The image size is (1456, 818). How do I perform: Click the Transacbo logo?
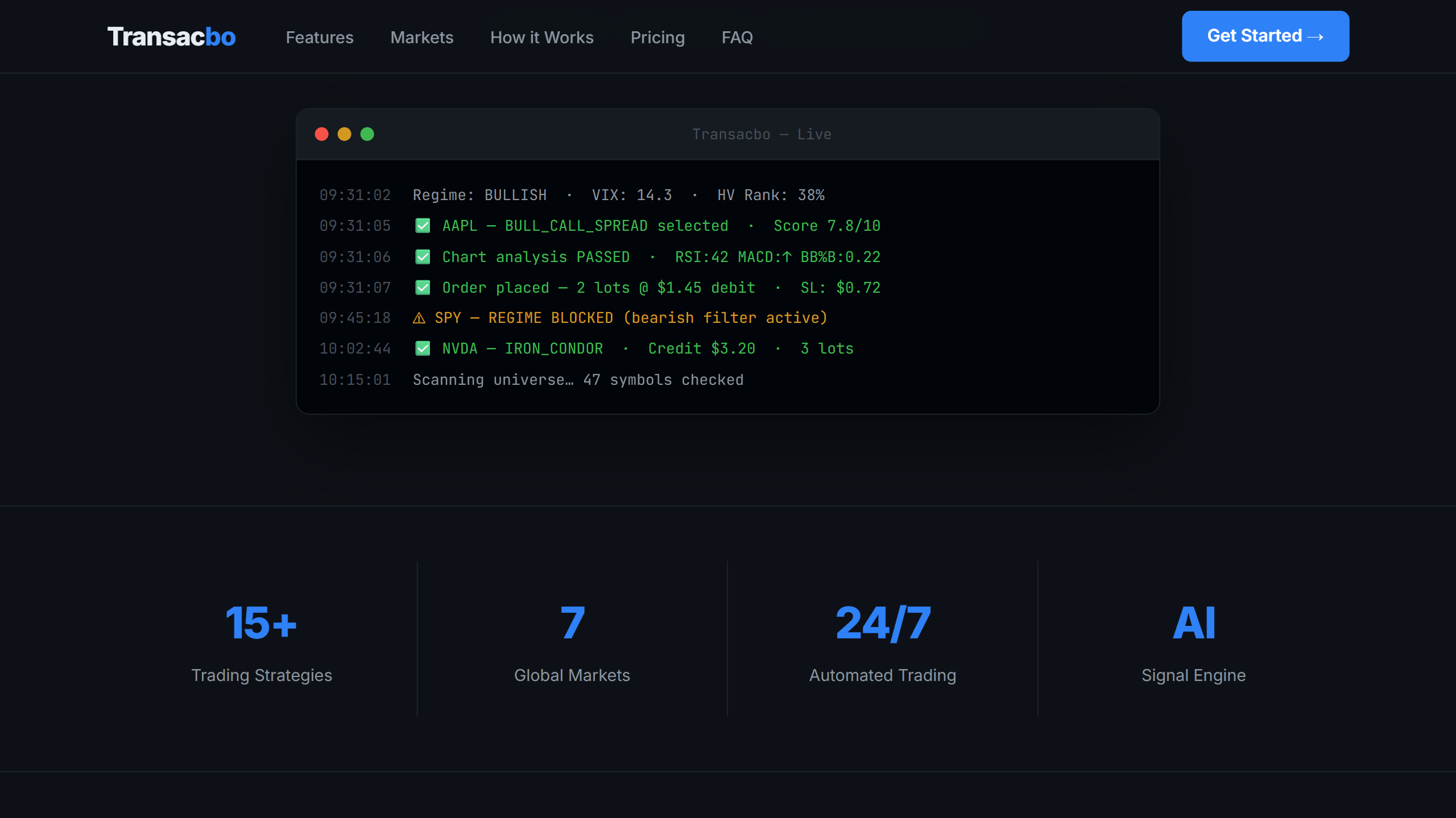point(171,37)
